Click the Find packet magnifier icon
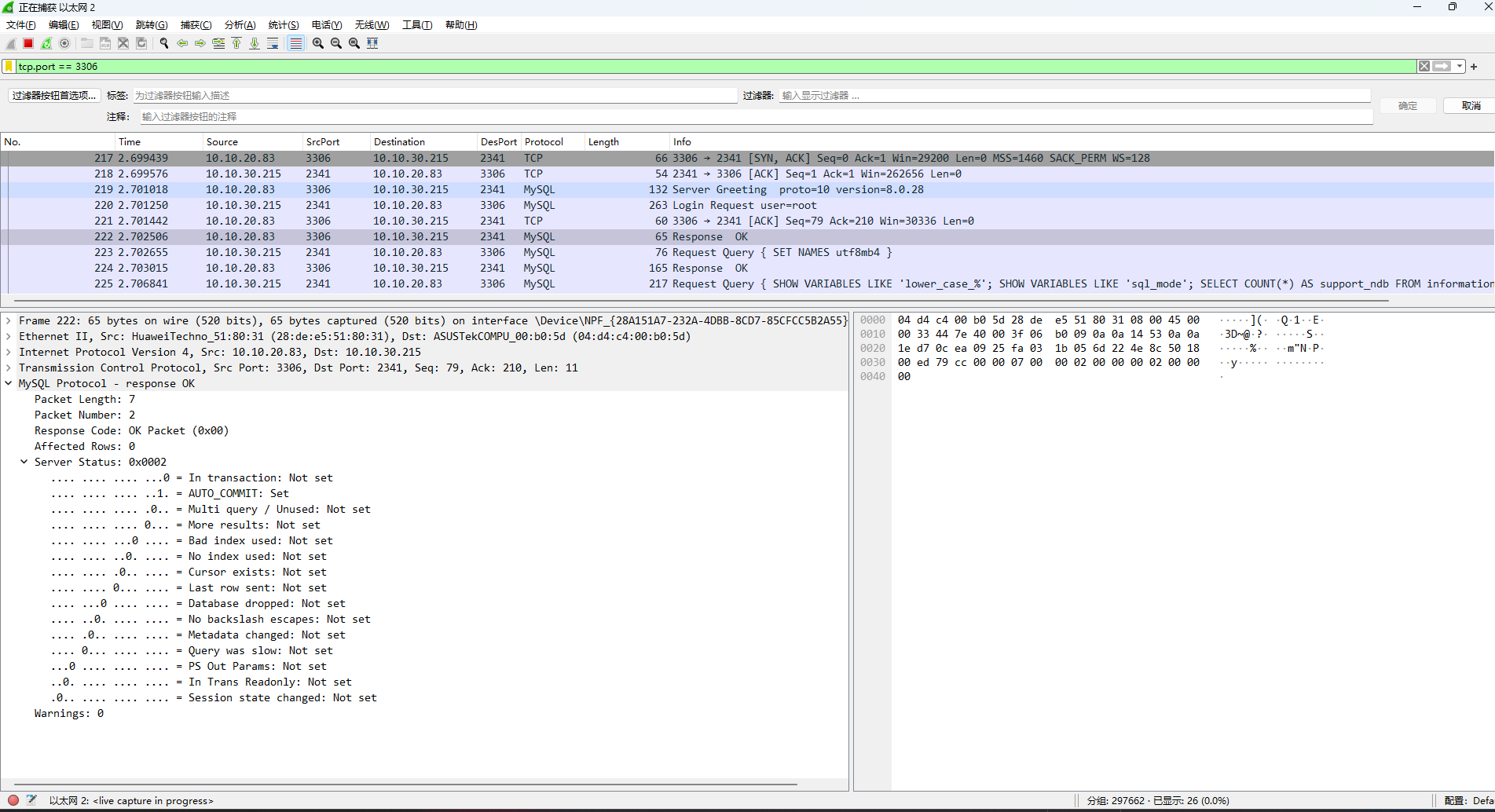The height and width of the screenshot is (812, 1495). (x=164, y=43)
